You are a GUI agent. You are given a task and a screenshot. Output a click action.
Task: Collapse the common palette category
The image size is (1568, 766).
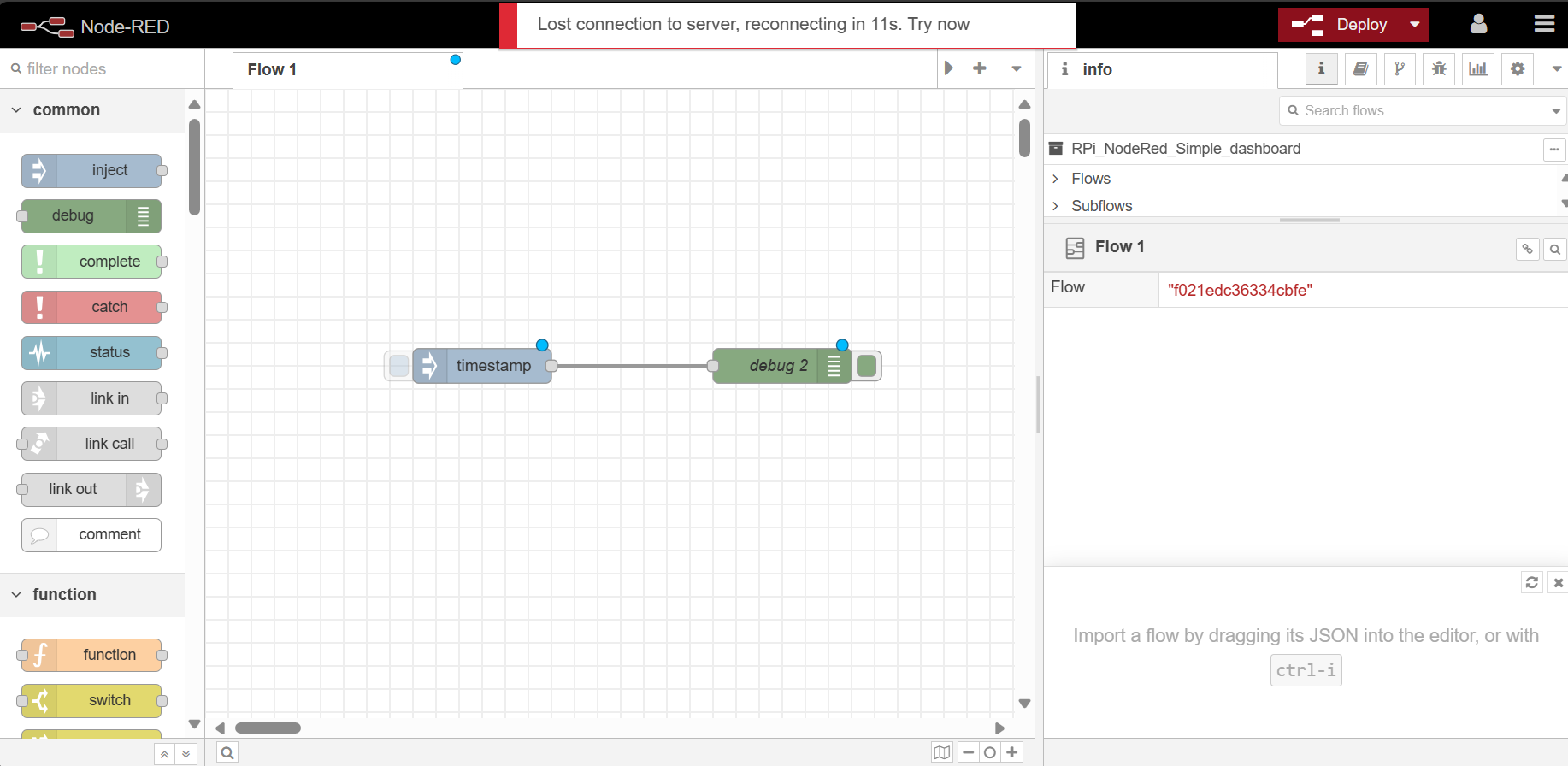point(92,110)
